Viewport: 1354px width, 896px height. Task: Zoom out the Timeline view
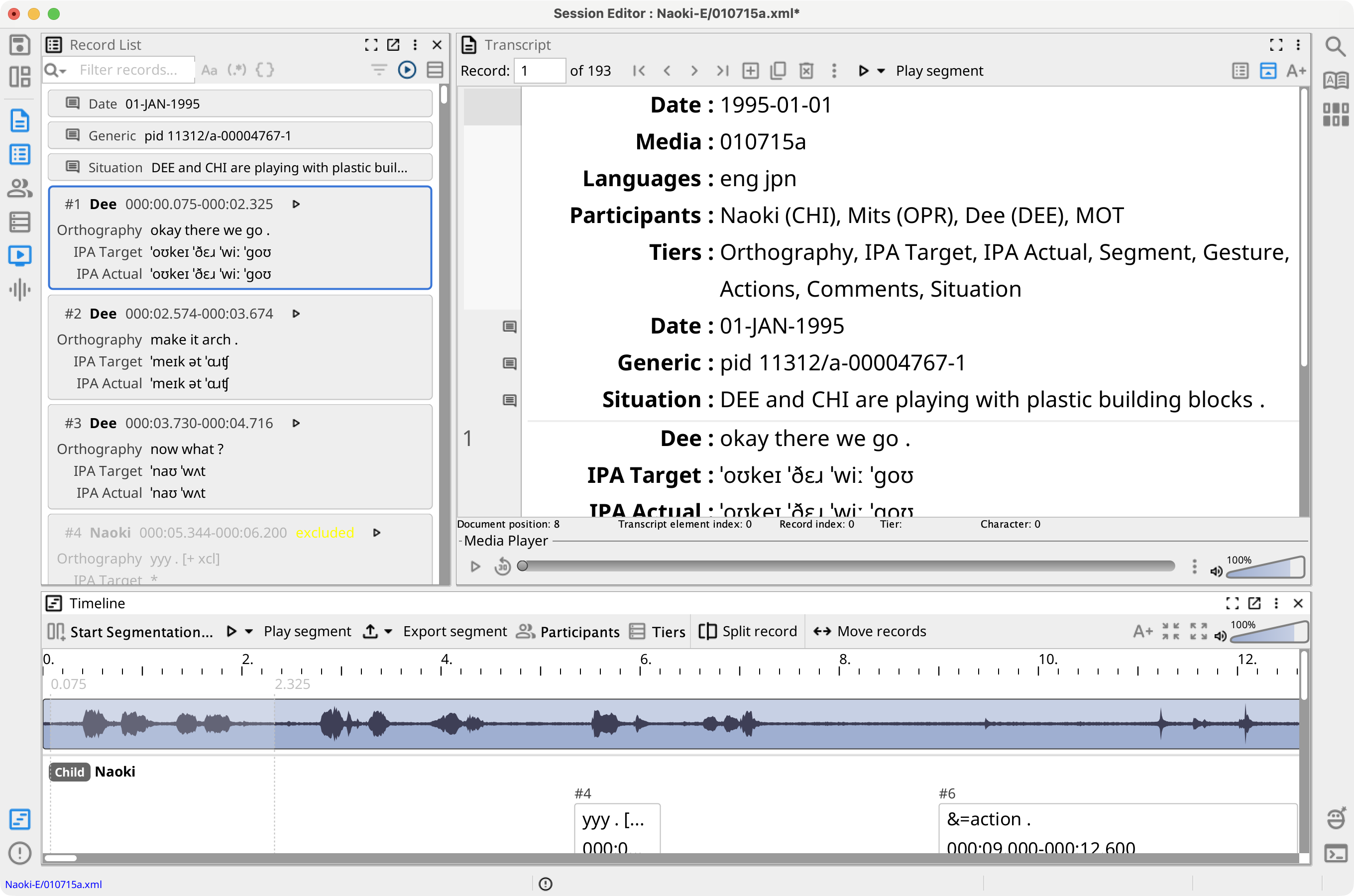tap(1171, 631)
